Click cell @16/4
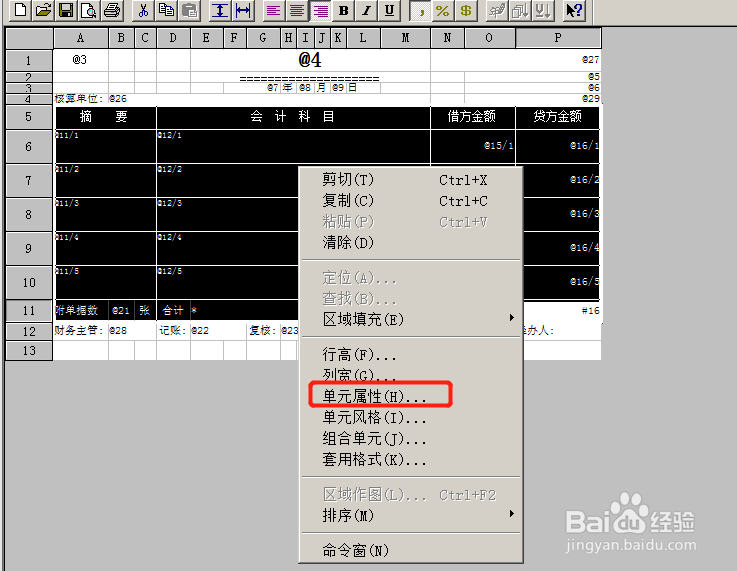The width and height of the screenshot is (737, 571). coord(562,248)
